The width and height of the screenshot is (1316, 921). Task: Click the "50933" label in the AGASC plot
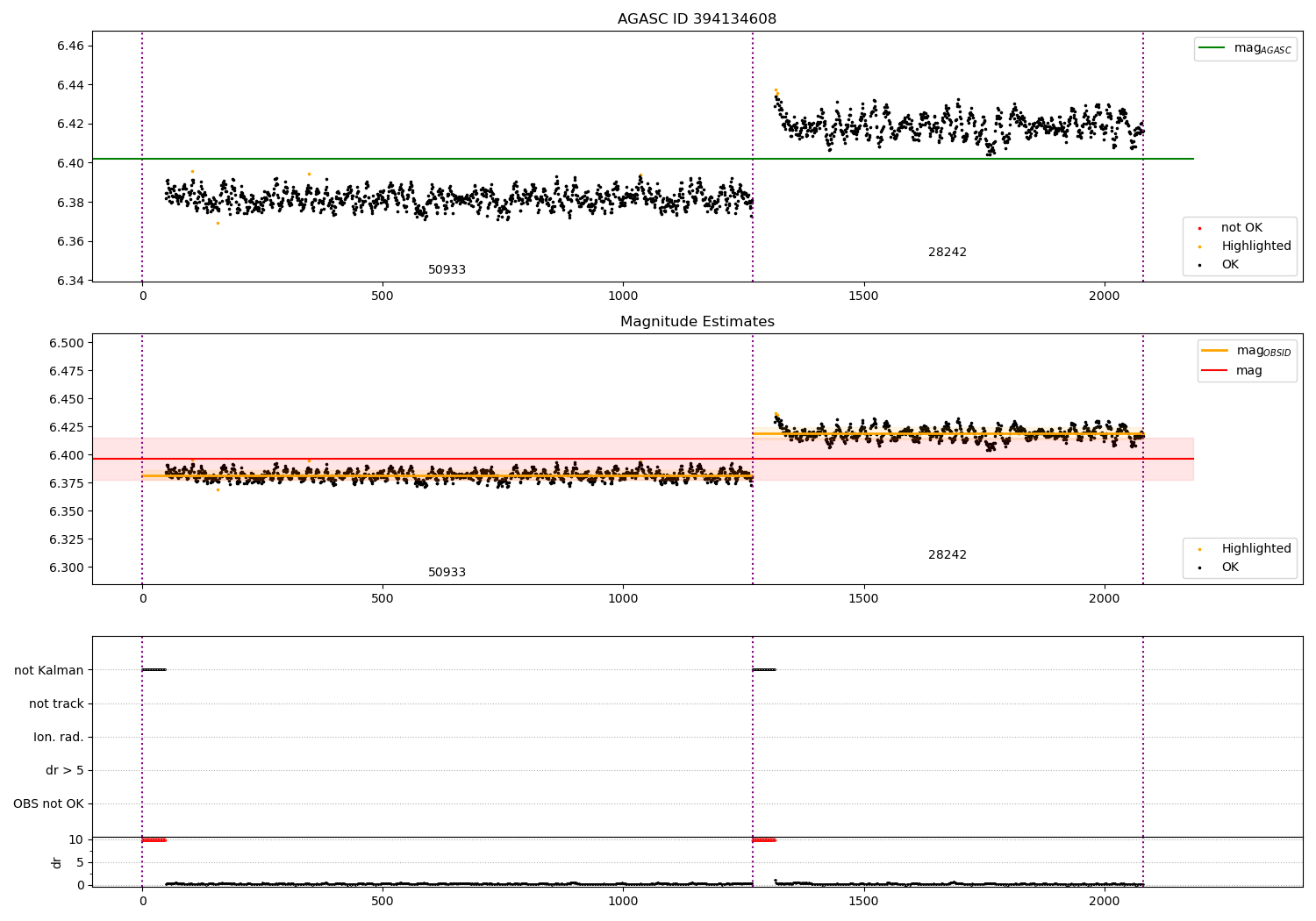[447, 270]
